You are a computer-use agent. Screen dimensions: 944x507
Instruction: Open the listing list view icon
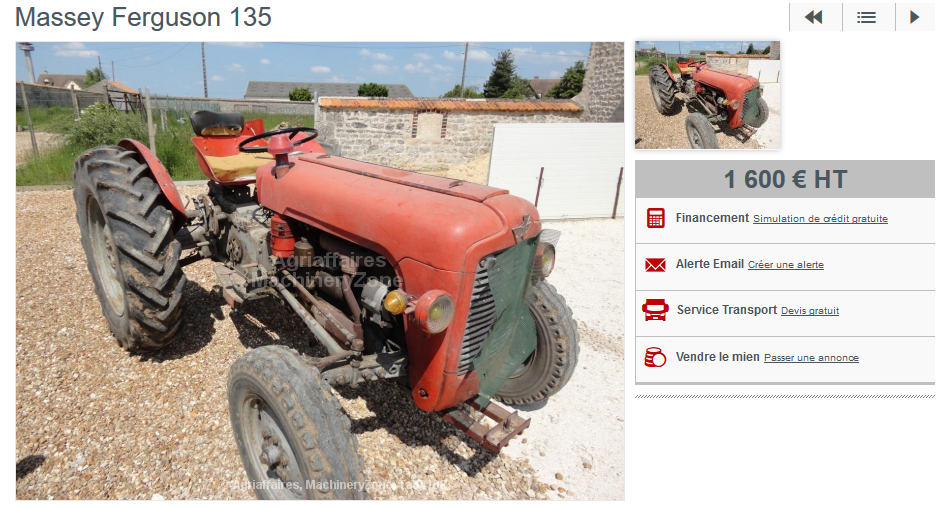tap(868, 17)
